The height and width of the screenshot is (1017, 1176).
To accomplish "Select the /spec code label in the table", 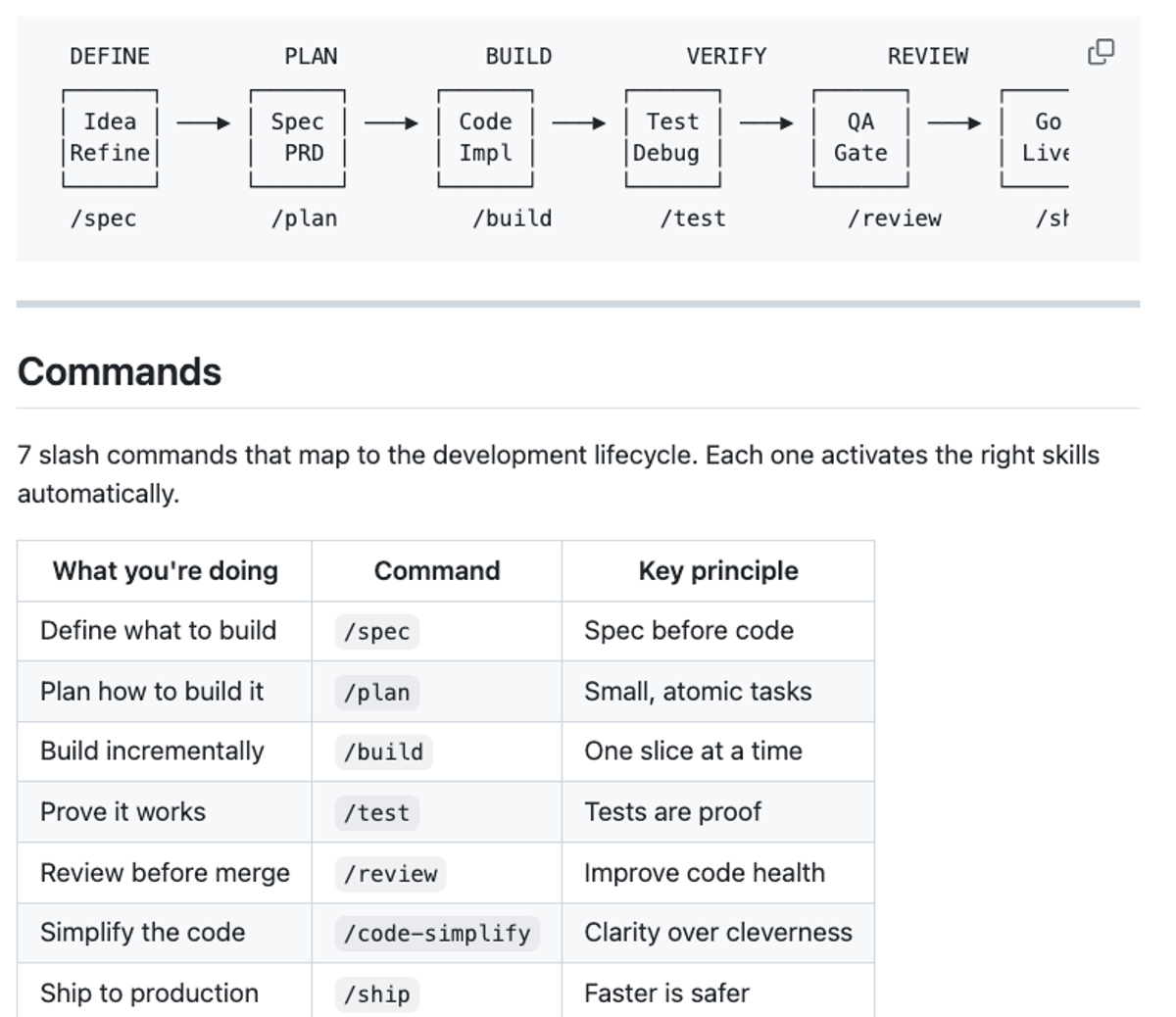I will click(x=376, y=631).
